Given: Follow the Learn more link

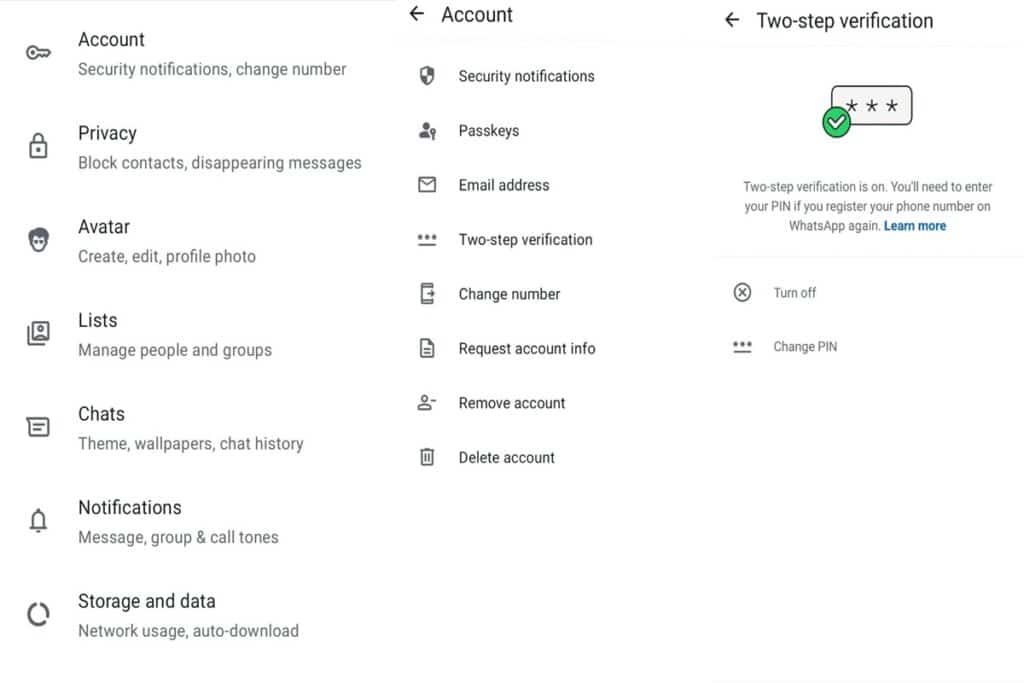Looking at the screenshot, I should click(915, 226).
